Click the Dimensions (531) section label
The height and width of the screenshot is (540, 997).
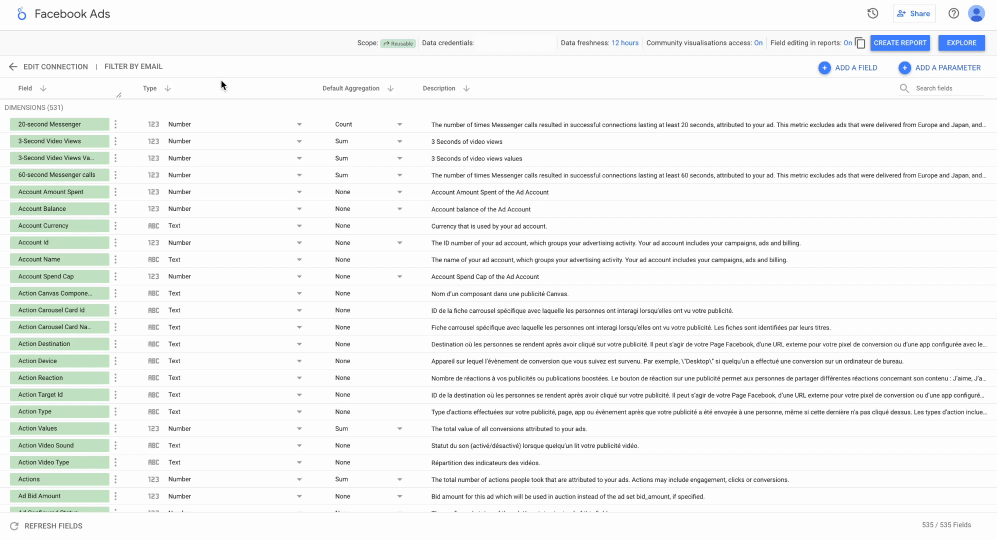click(34, 107)
